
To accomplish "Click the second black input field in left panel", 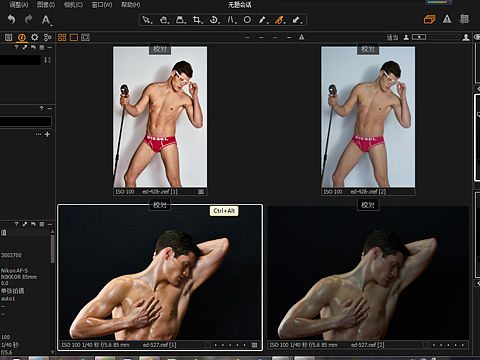I will point(26,121).
